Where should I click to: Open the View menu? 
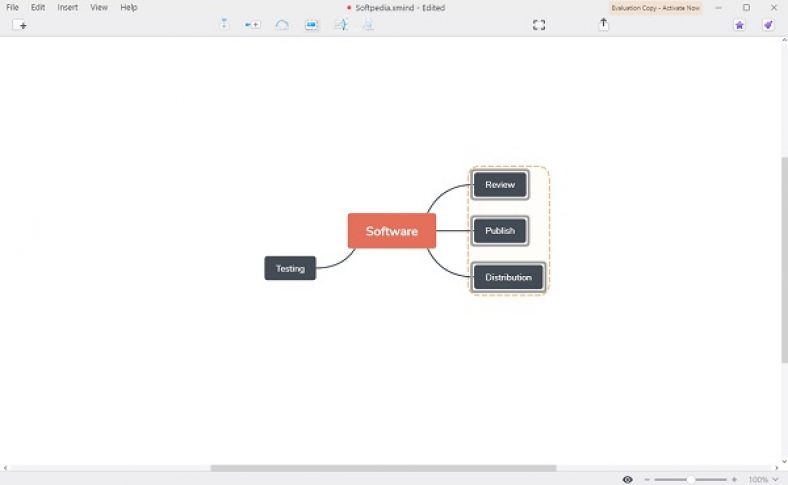[x=99, y=7]
